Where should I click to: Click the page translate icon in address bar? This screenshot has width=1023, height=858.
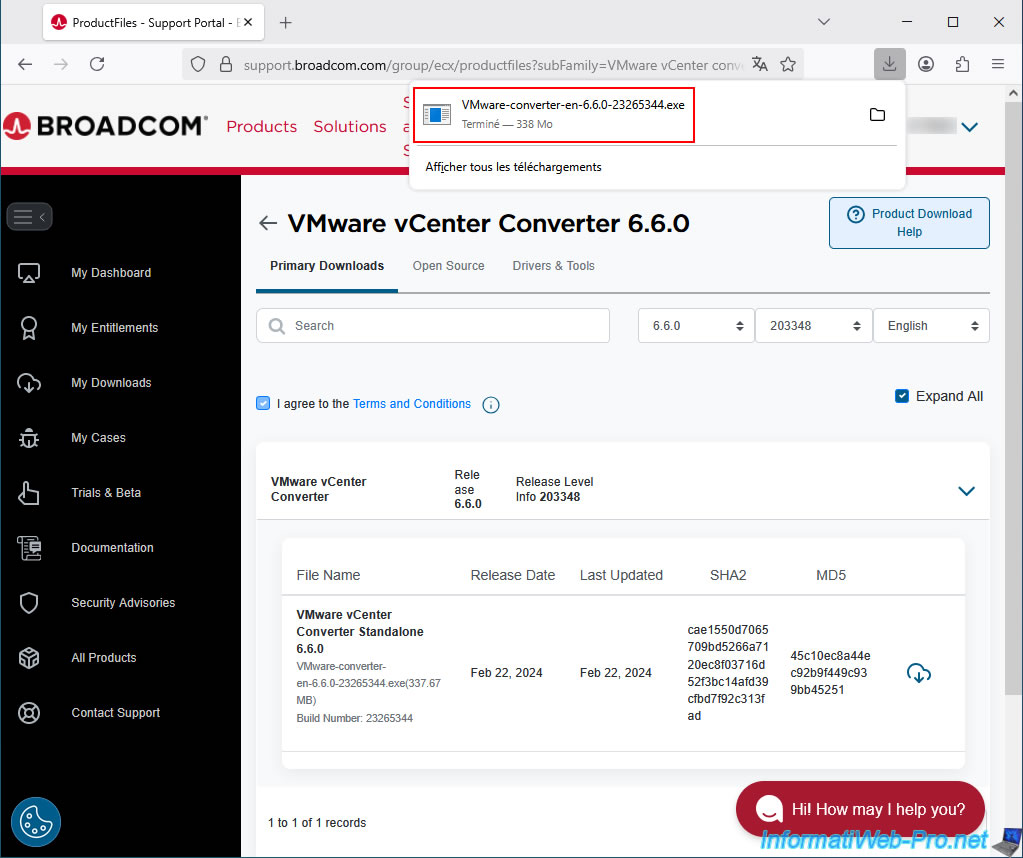(760, 64)
